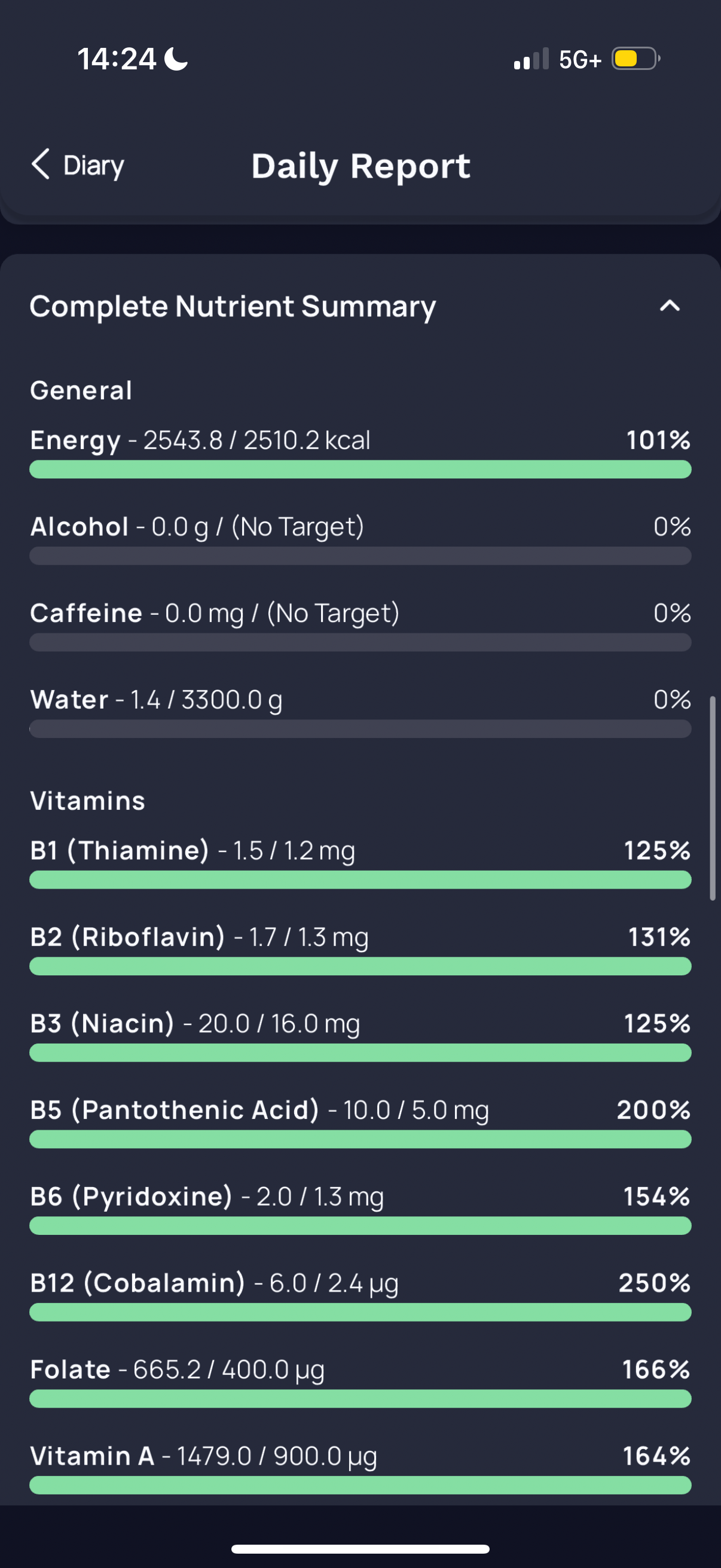Open the Energy nutrient row
721x1568 pixels.
(x=360, y=452)
